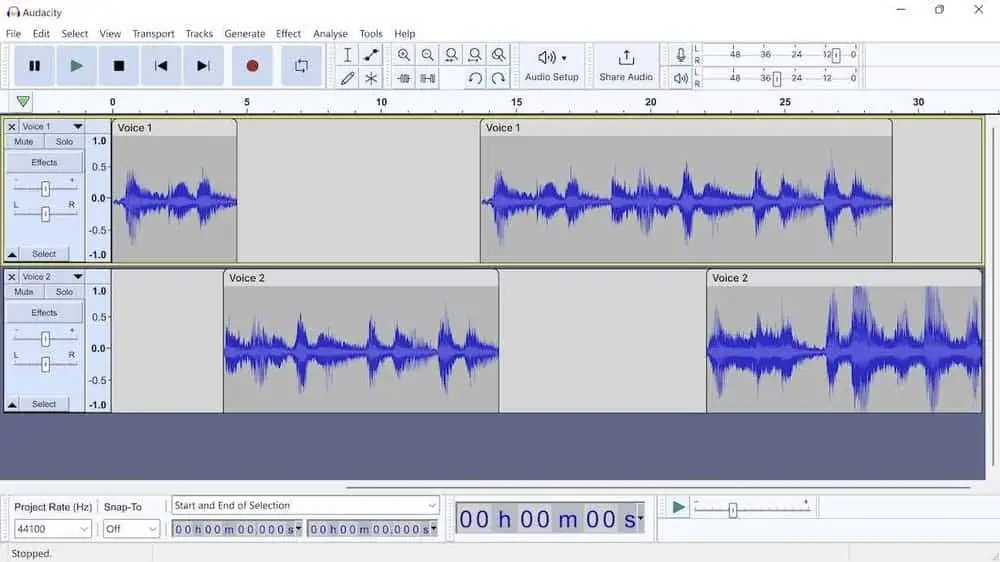Click the Zoom Out magnifier
This screenshot has height=562, width=1000.
[427, 55]
